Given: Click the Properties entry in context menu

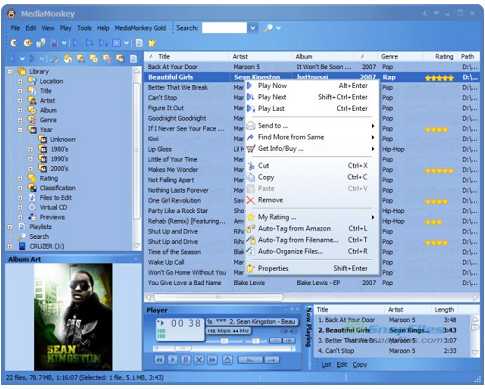Looking at the screenshot, I should [x=273, y=268].
